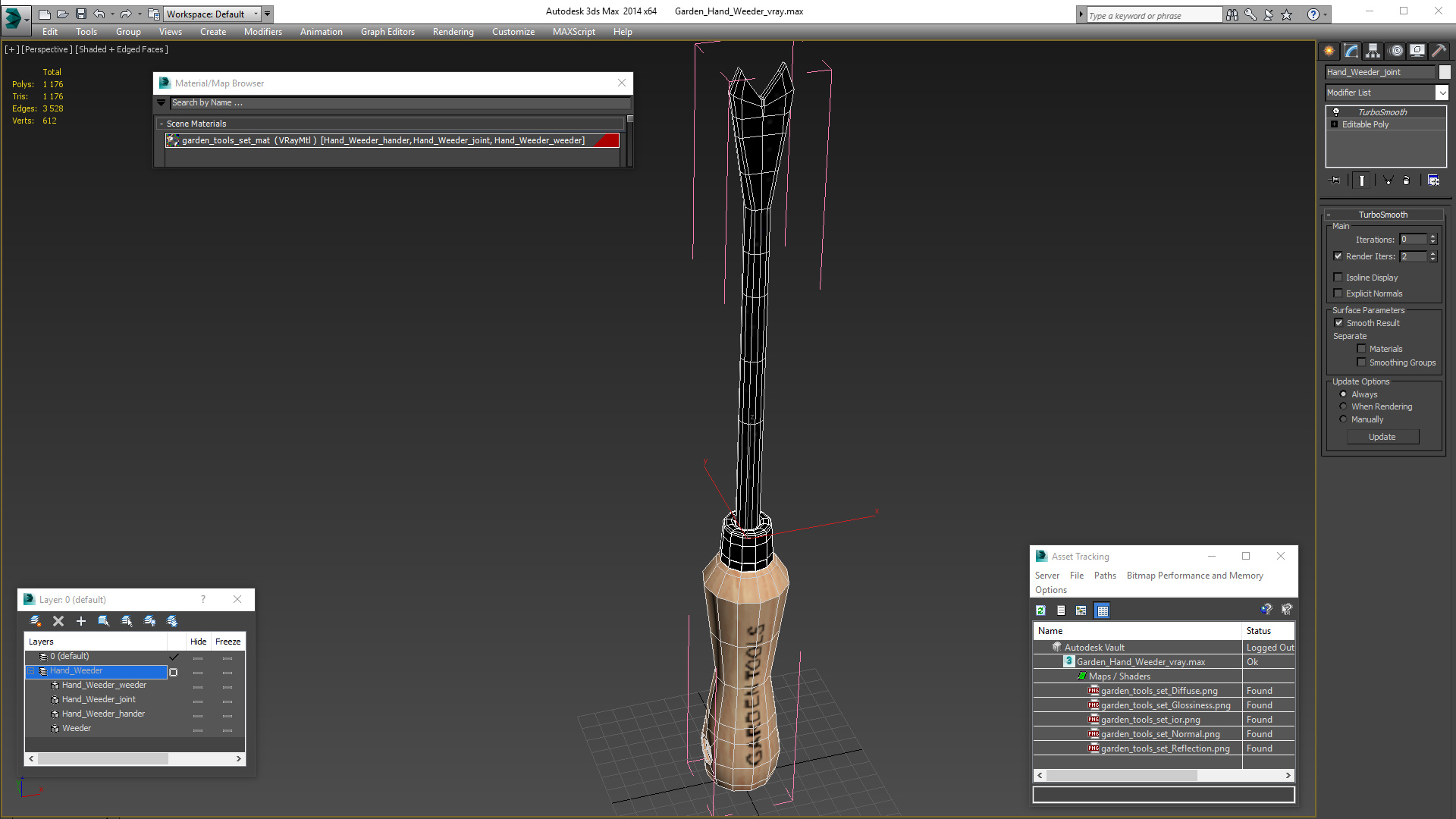Click the Shaded + Edged Faces viewport label
The image size is (1456, 819).
click(121, 49)
